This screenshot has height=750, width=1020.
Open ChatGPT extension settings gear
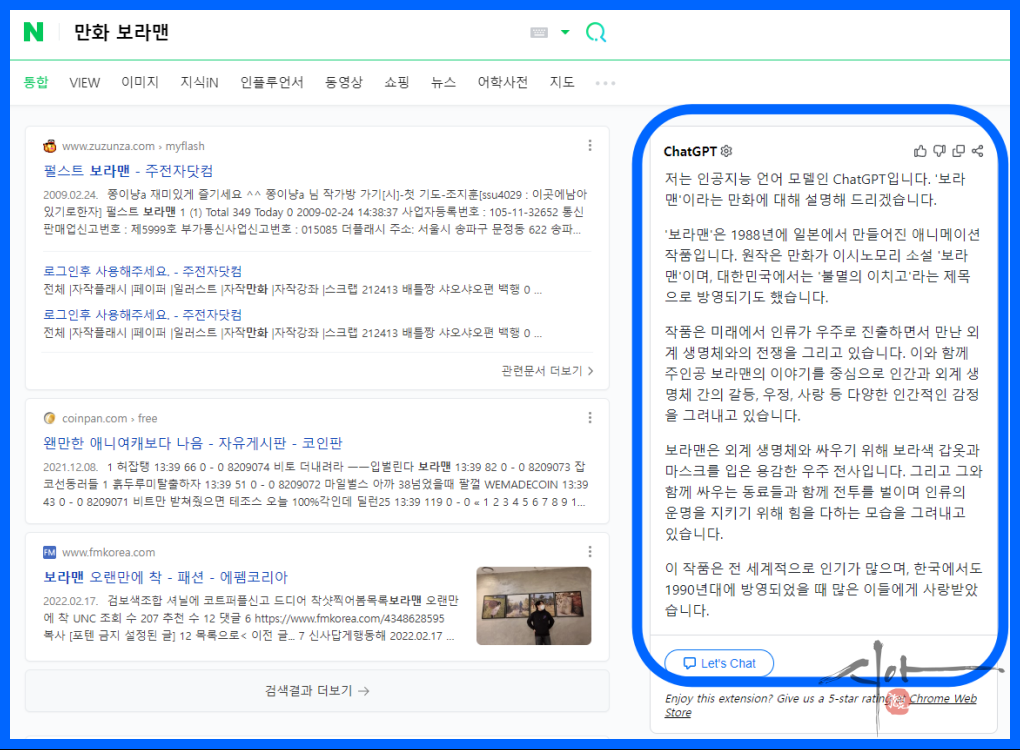click(x=727, y=151)
